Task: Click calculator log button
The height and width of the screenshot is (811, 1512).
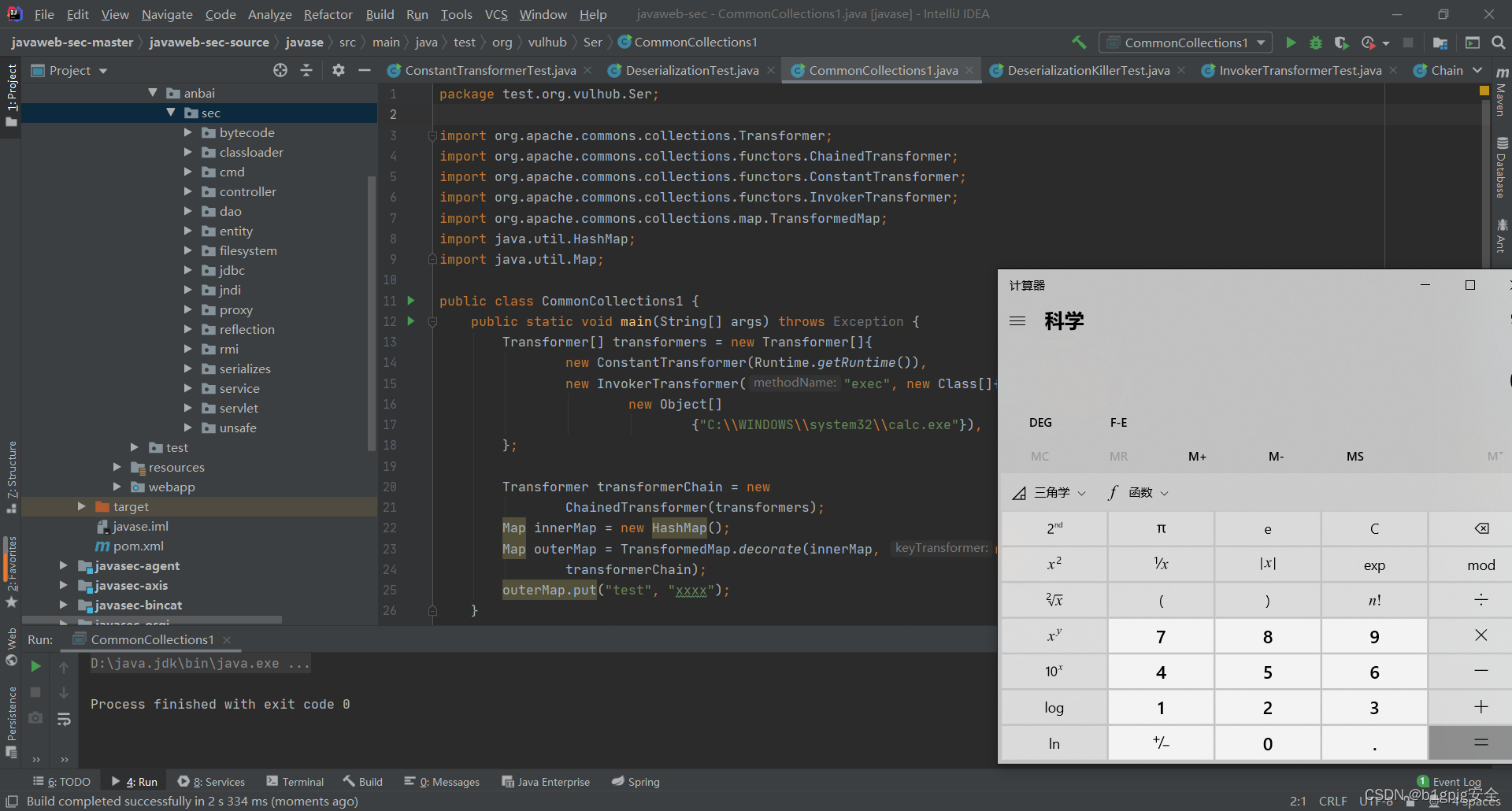Action: (x=1054, y=707)
